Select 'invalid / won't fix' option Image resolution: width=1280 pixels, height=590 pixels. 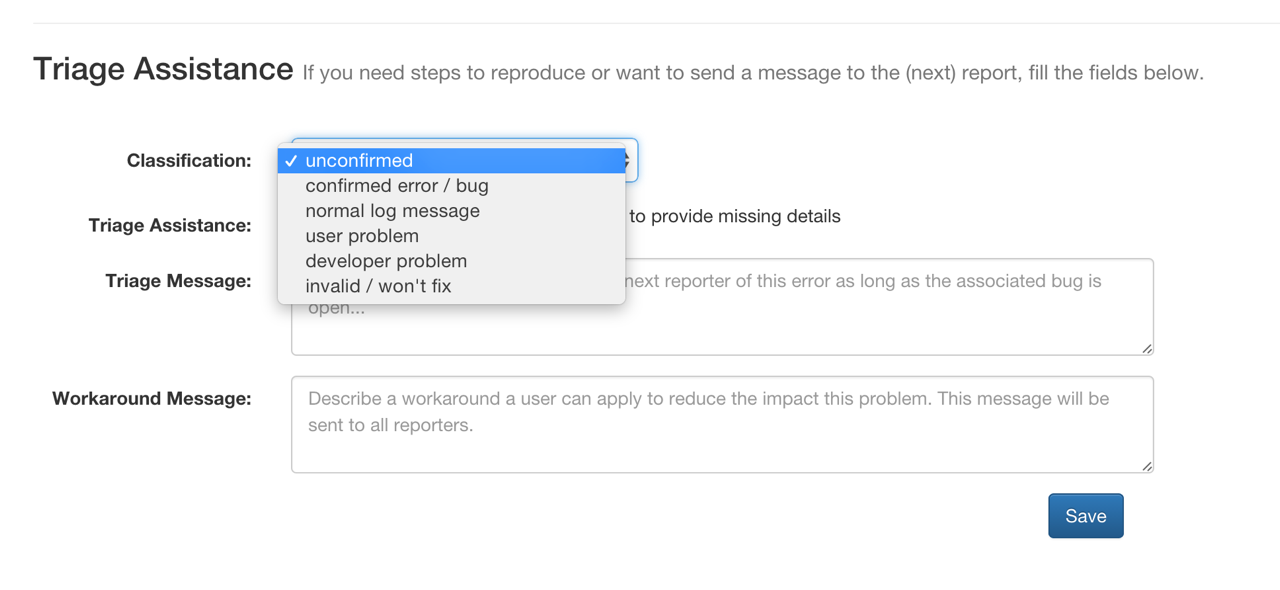(x=378, y=286)
